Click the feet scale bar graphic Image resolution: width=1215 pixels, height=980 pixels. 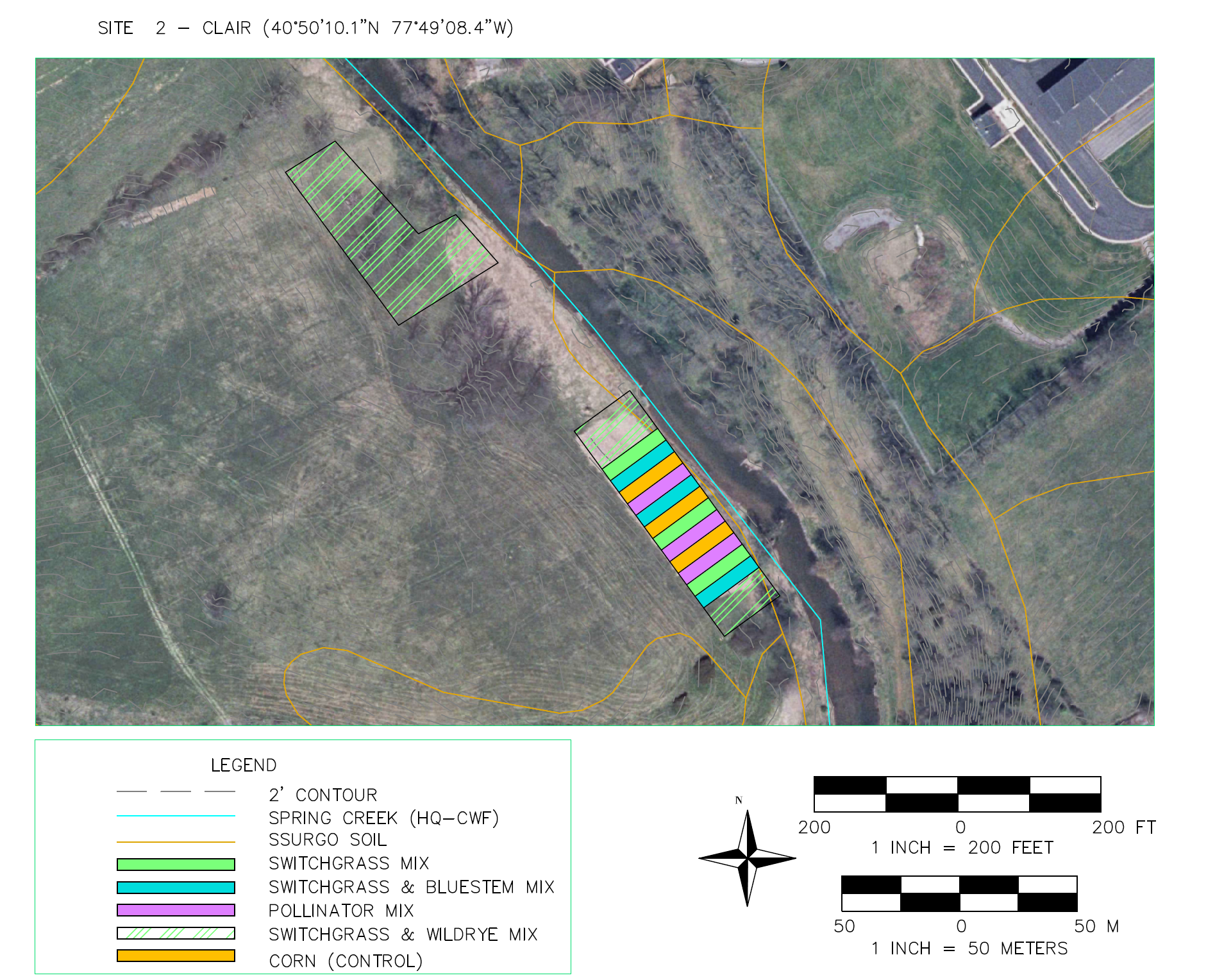[x=957, y=794]
